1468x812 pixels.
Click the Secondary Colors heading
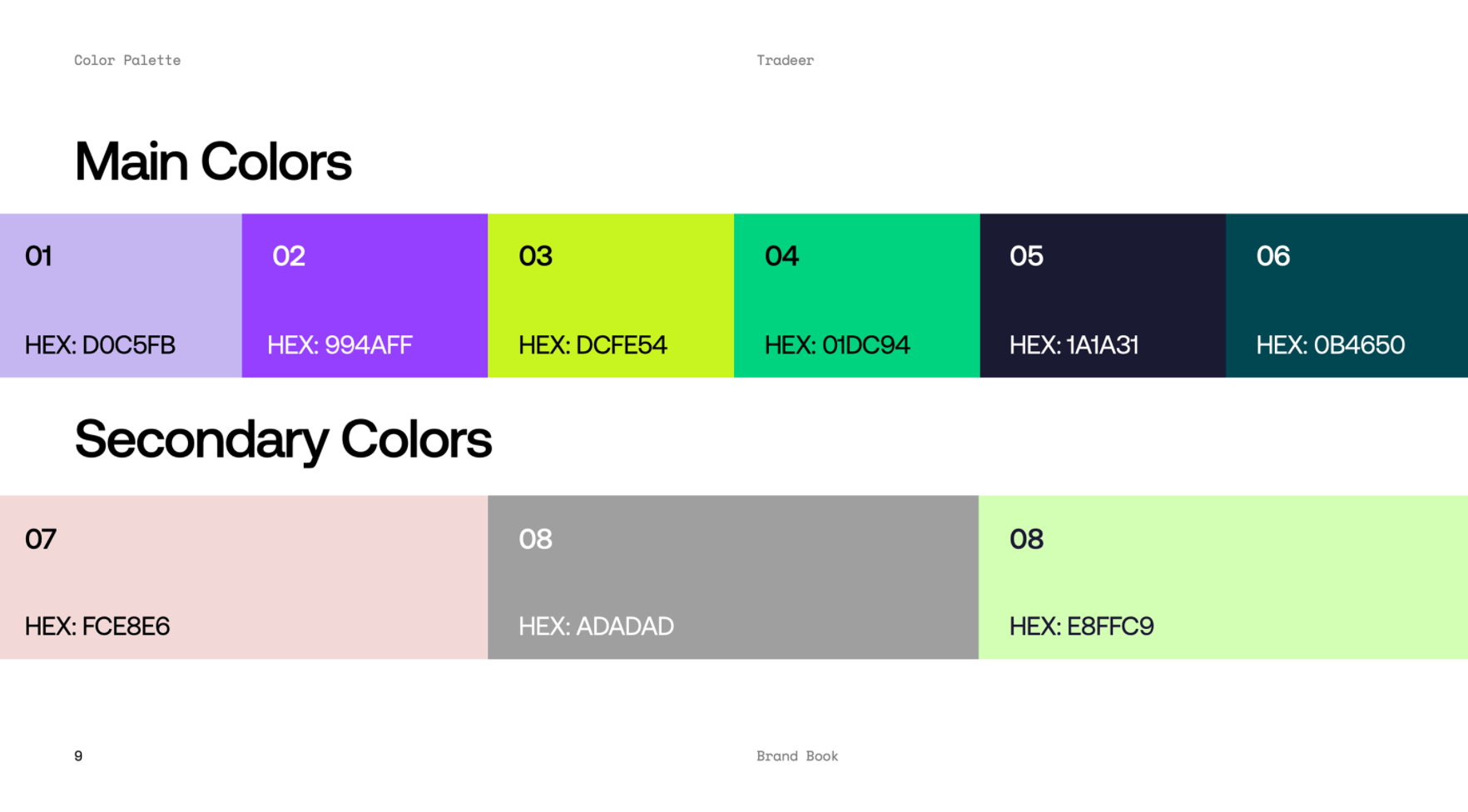[283, 439]
